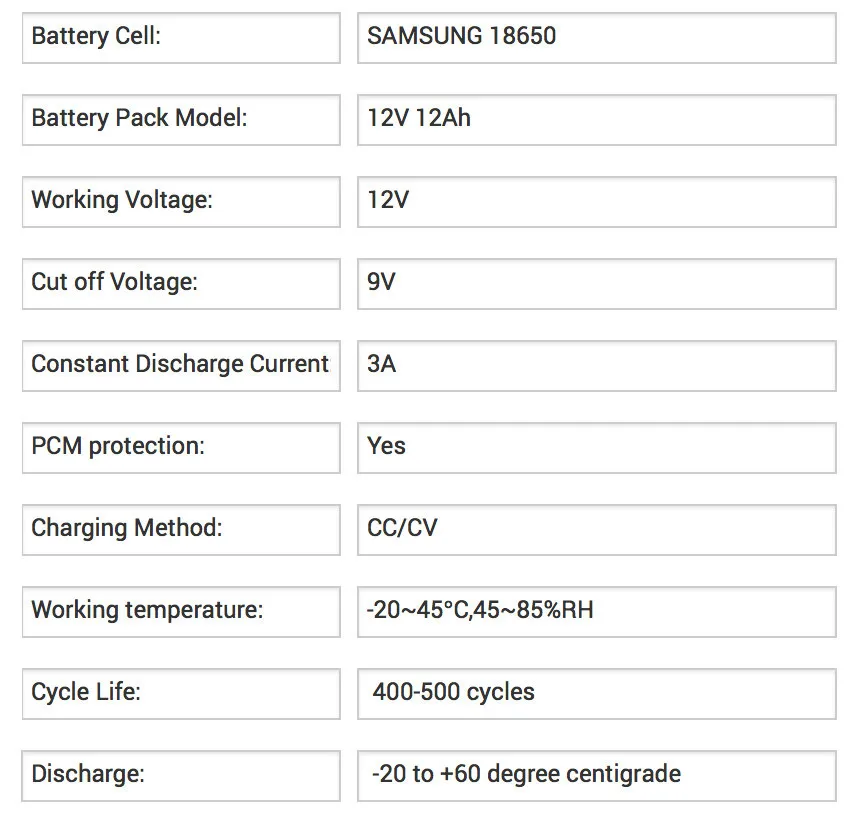This screenshot has width=848, height=814.
Task: Click the Working temperature label cell
Action: coord(181,612)
